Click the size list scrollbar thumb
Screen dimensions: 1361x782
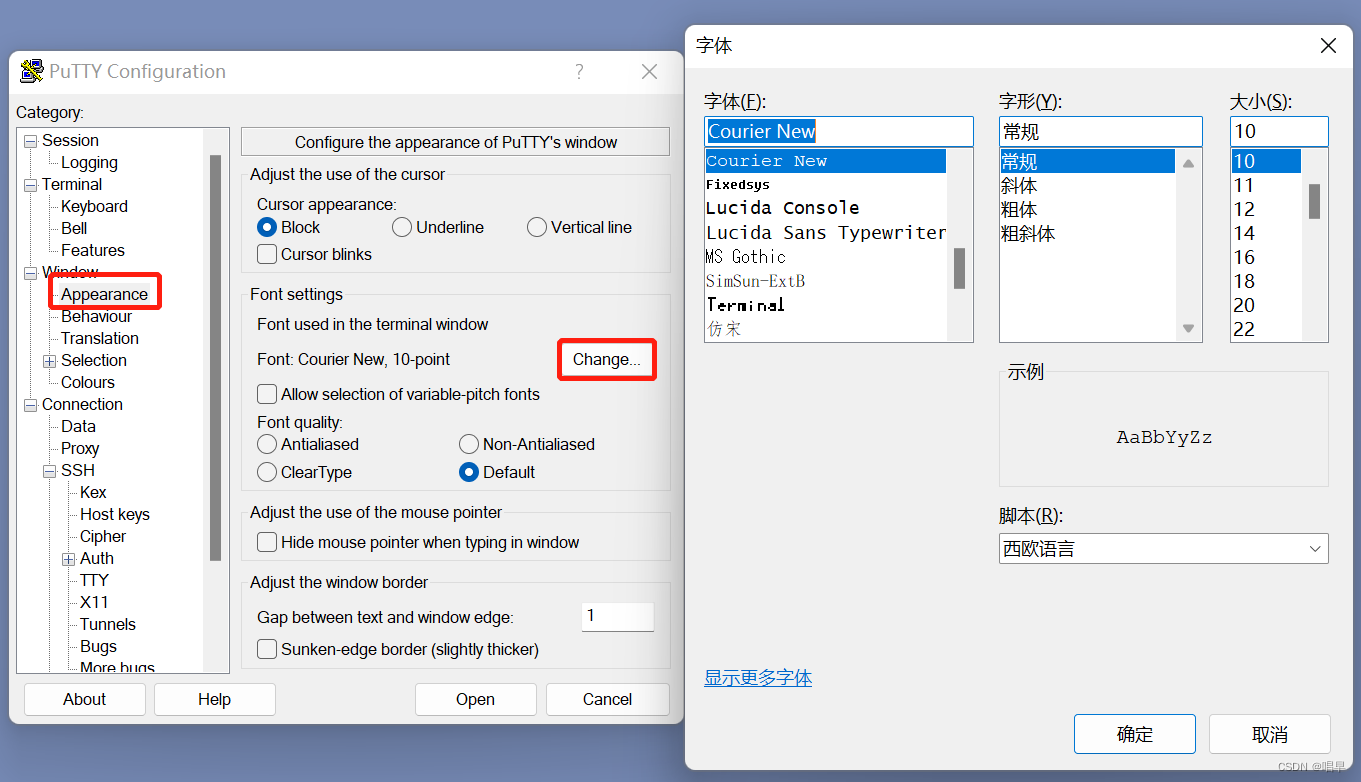pyautogui.click(x=1315, y=201)
